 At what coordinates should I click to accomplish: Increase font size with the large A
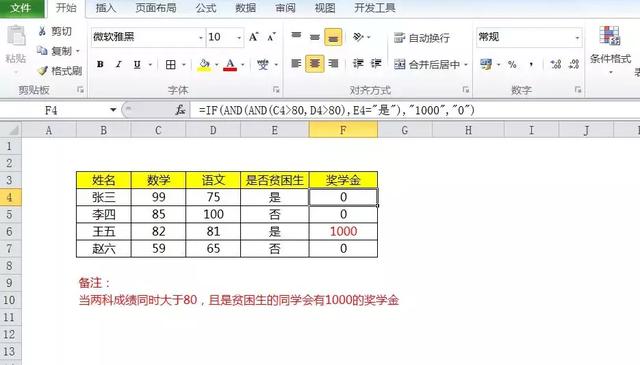253,37
